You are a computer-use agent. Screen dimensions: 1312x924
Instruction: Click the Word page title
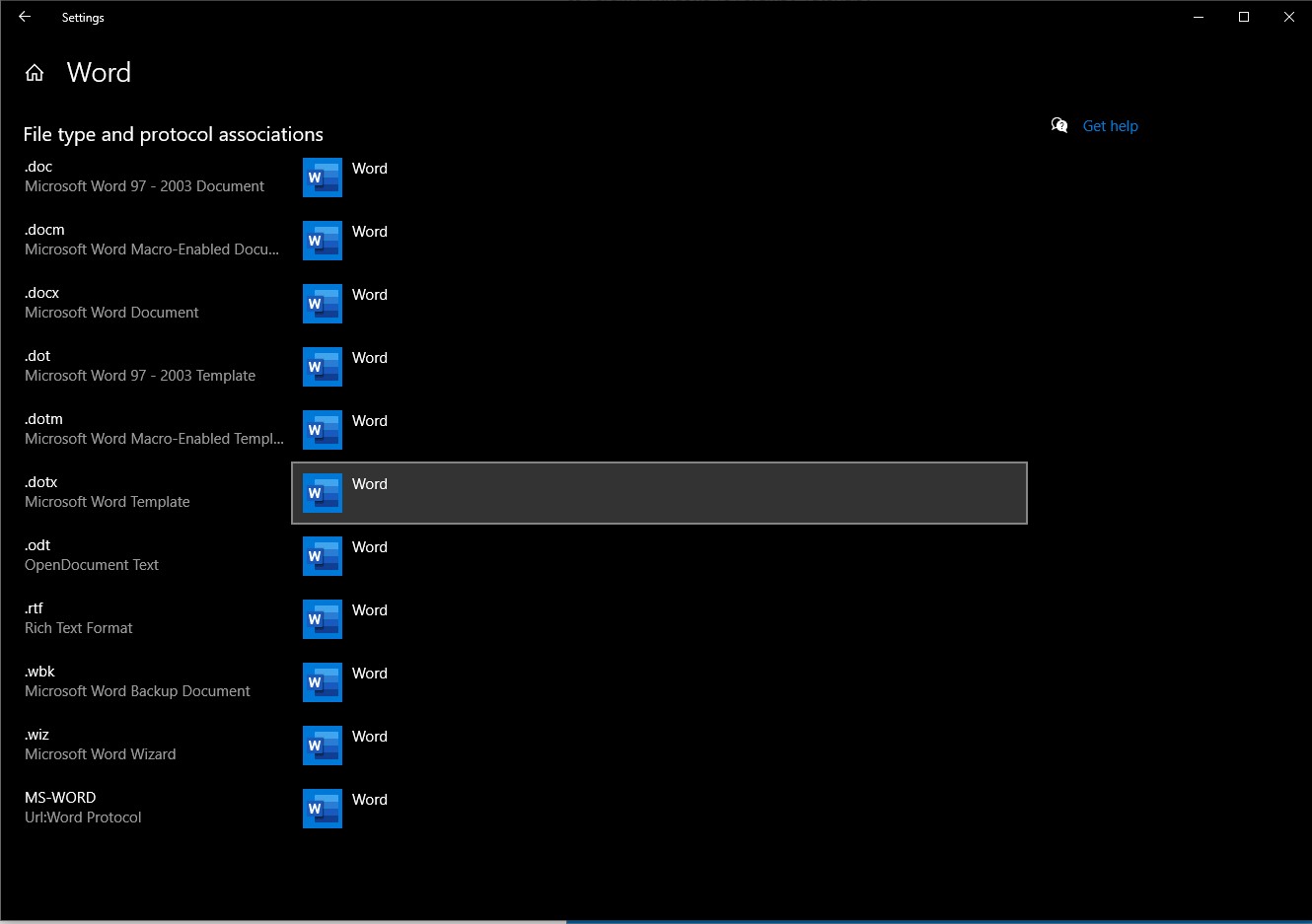pyautogui.click(x=99, y=73)
